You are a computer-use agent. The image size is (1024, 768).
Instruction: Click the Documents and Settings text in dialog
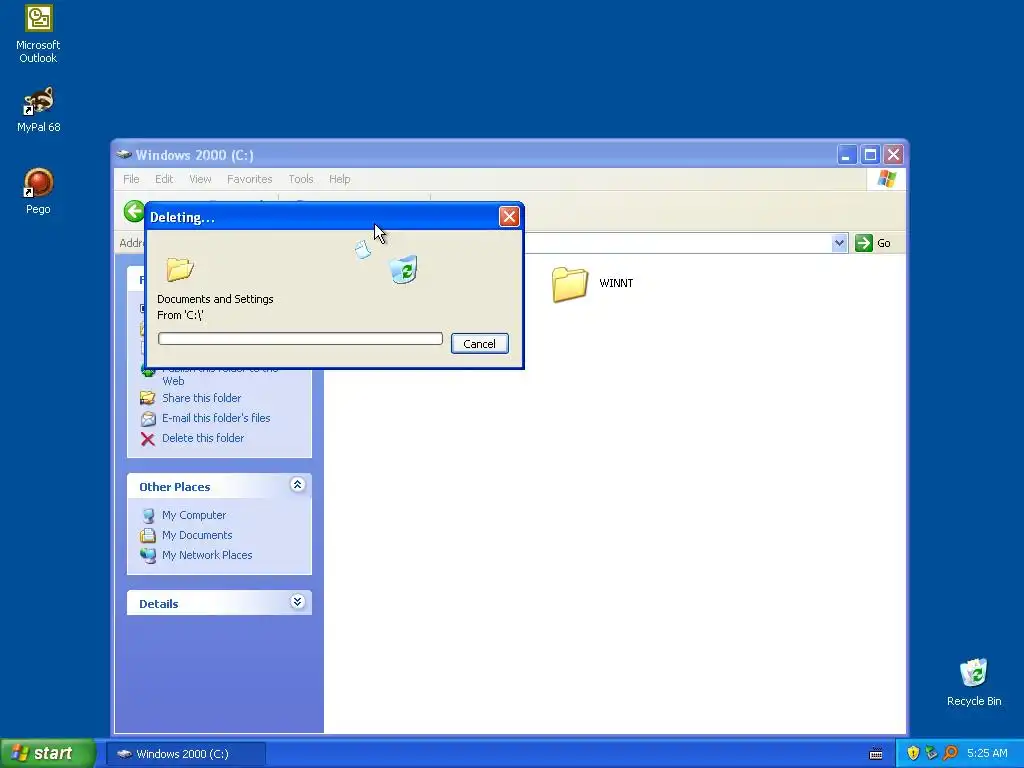216,299
